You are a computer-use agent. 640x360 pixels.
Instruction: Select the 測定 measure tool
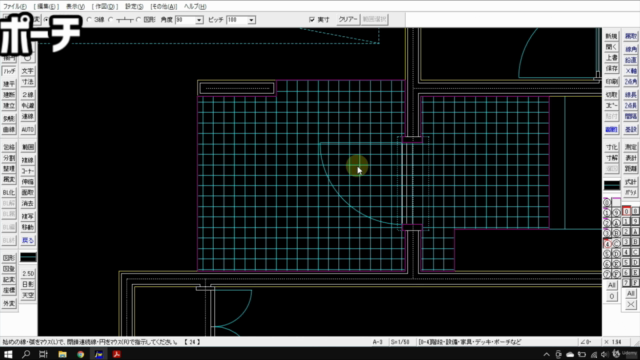tap(631, 147)
